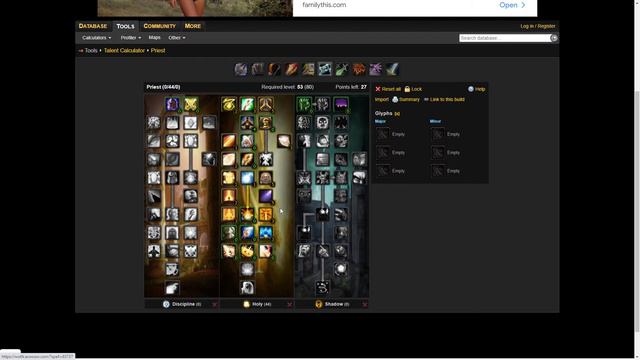Select the highlighted Priest class icon
This screenshot has width=640, height=360.
coord(325,69)
